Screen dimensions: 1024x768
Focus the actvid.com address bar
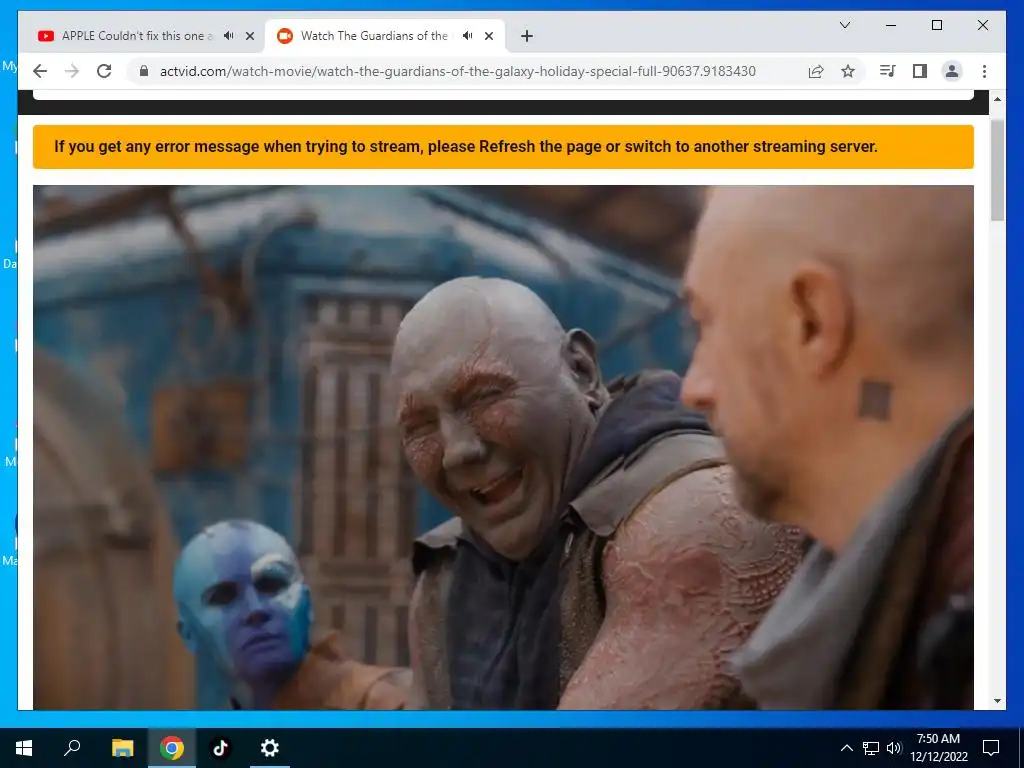tap(457, 71)
